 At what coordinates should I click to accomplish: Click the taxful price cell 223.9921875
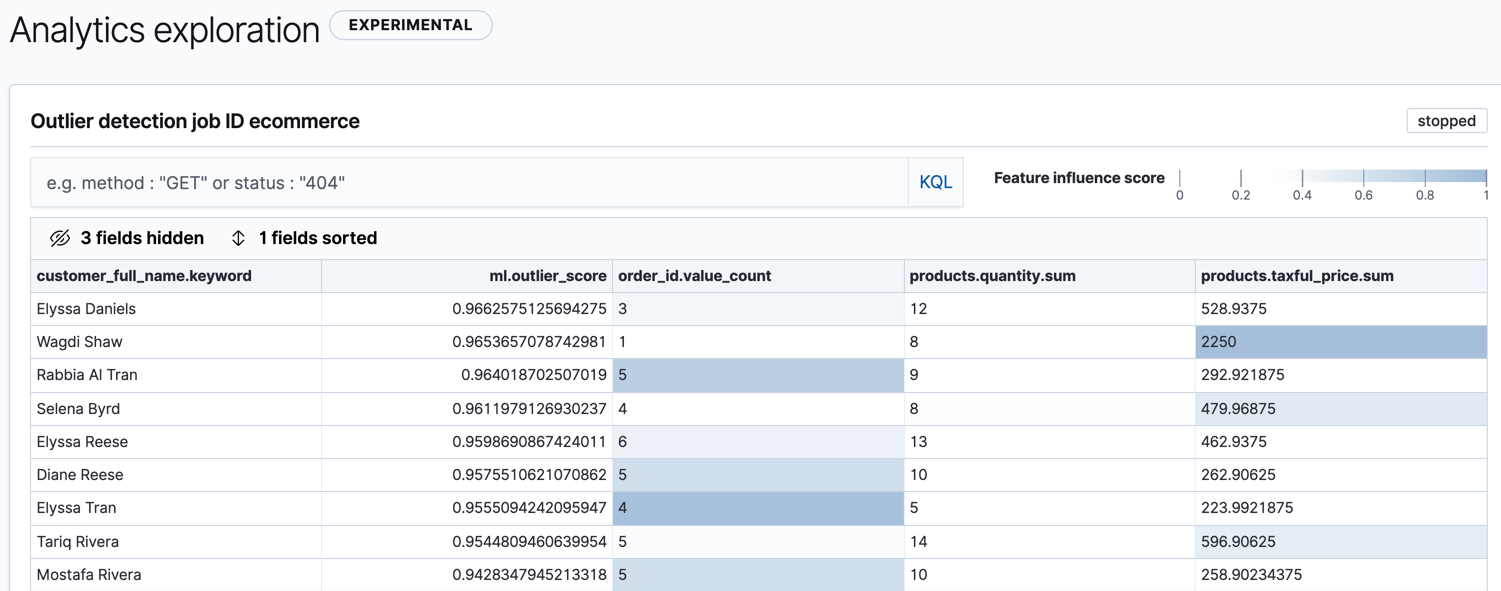click(x=1341, y=508)
